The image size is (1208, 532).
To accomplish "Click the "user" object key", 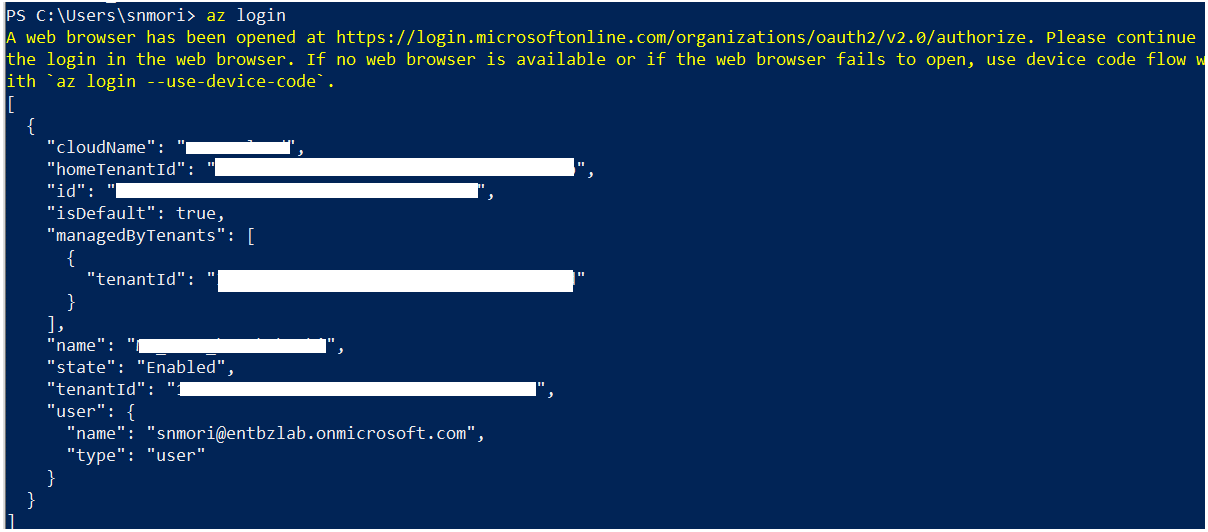I will tap(76, 411).
